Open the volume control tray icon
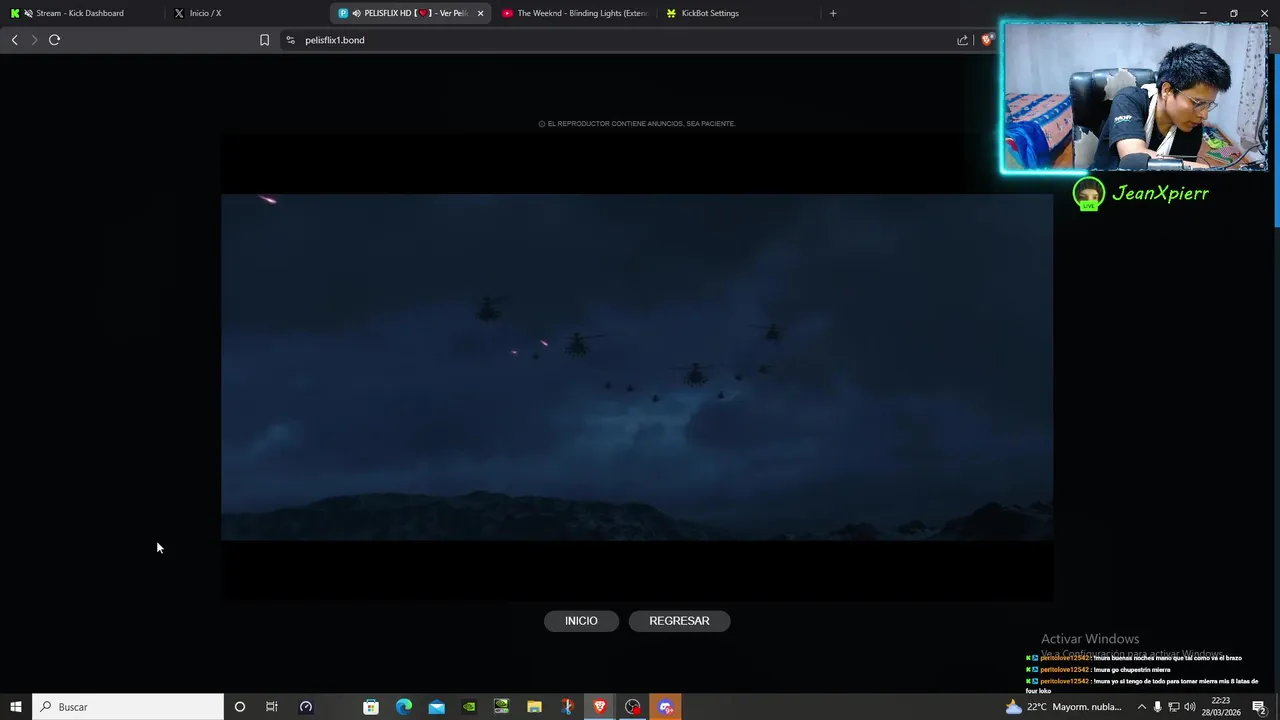This screenshot has height=720, width=1280. tap(1190, 707)
